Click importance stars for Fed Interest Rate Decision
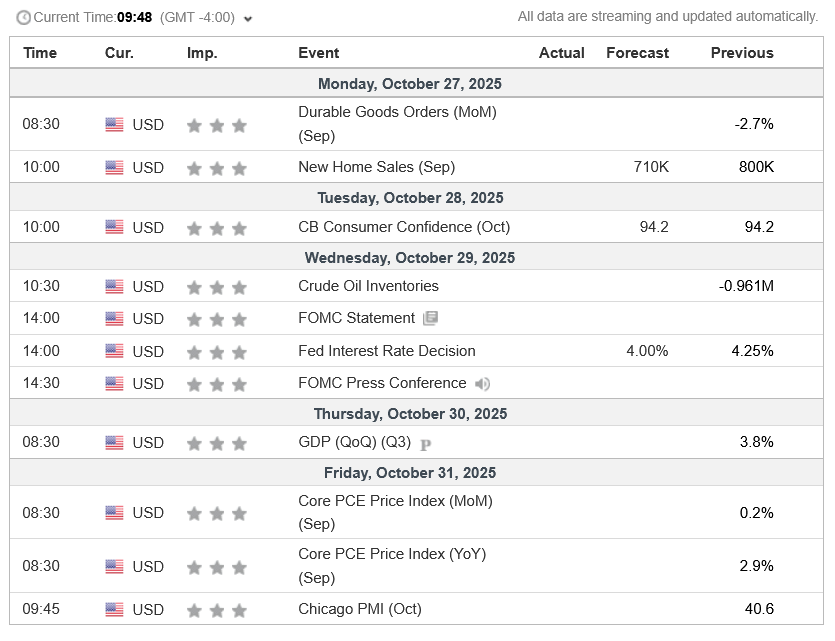835x641 pixels. click(217, 352)
